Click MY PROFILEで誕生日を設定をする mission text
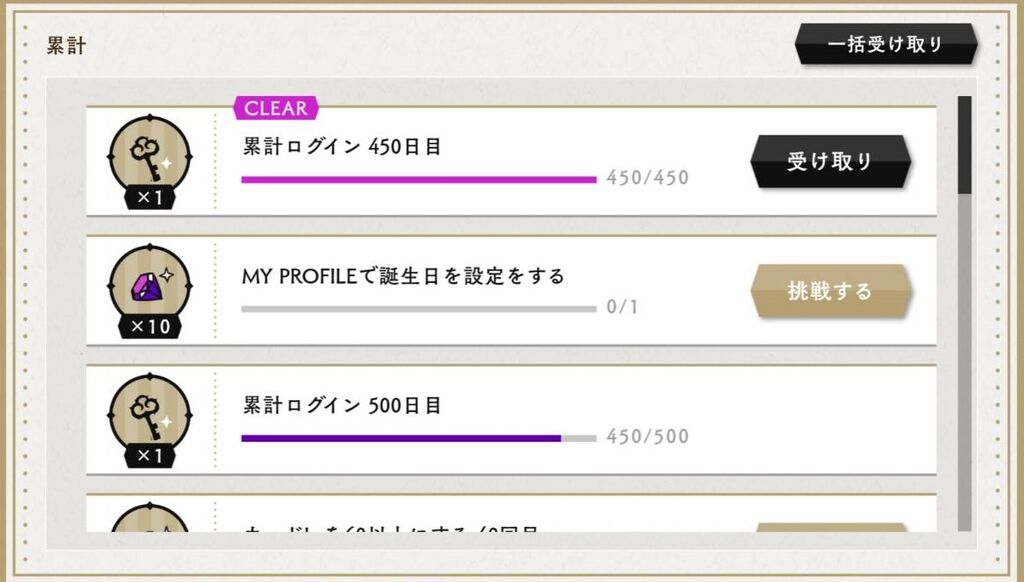 click(x=403, y=276)
